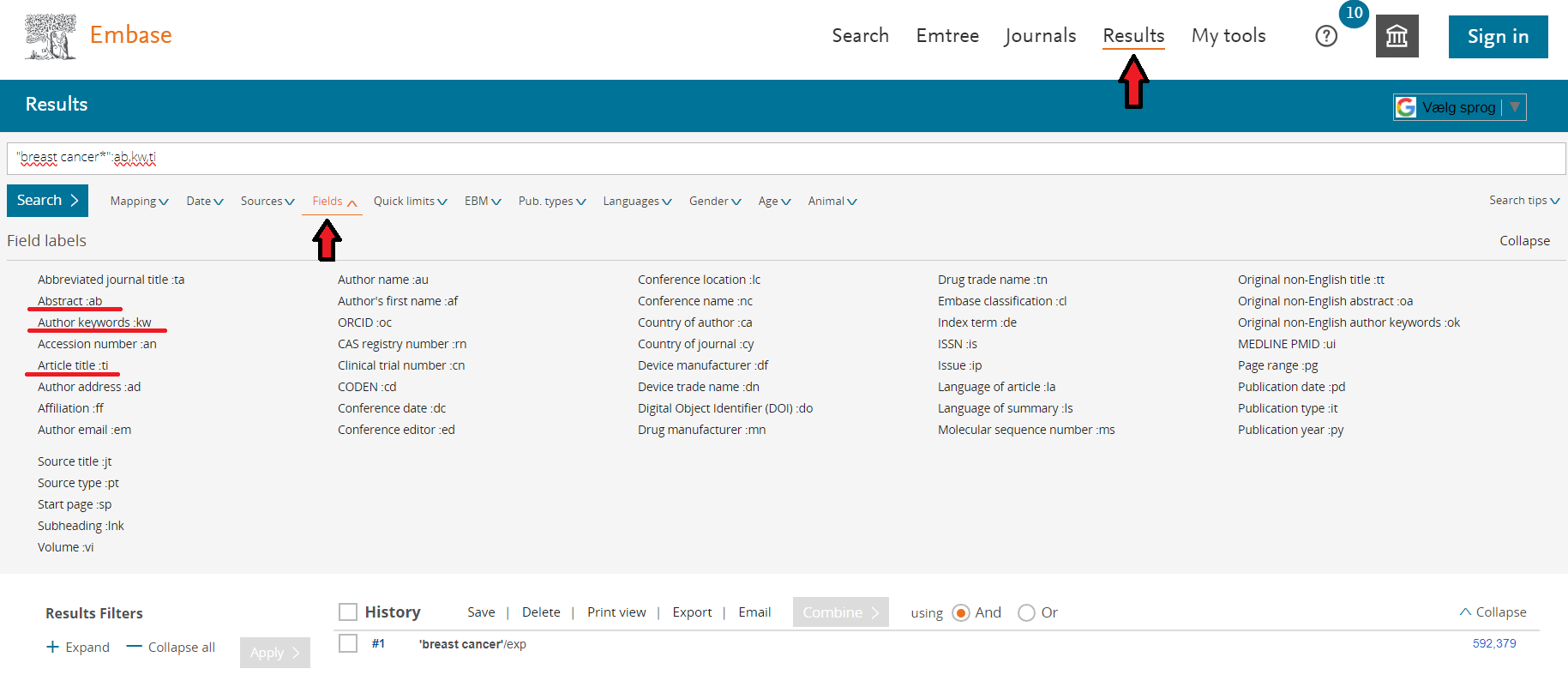The width and height of the screenshot is (1568, 681).
Task: Expand the Gender dropdown
Action: 715,201
